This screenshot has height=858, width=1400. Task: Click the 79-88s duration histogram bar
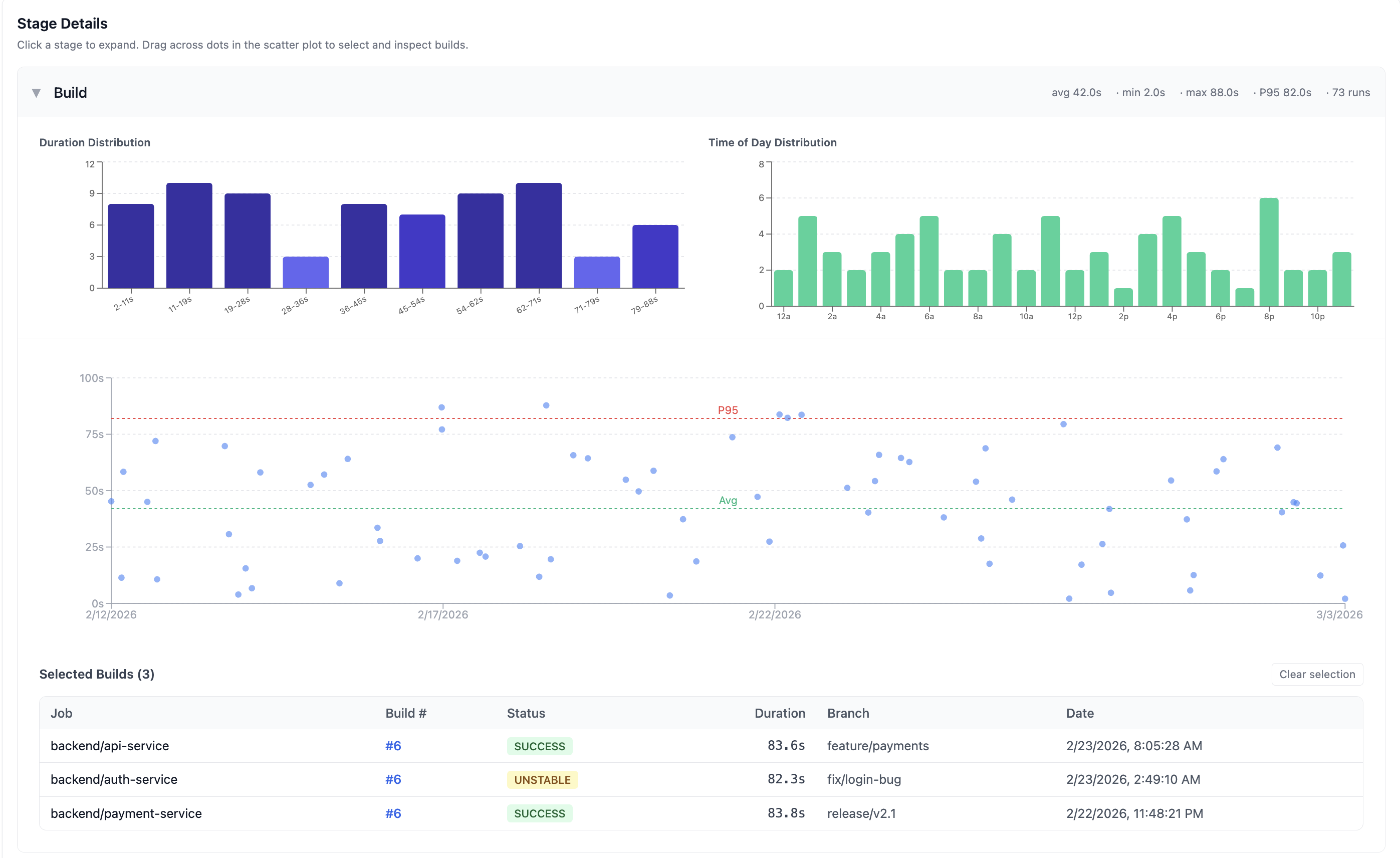pyautogui.click(x=654, y=257)
